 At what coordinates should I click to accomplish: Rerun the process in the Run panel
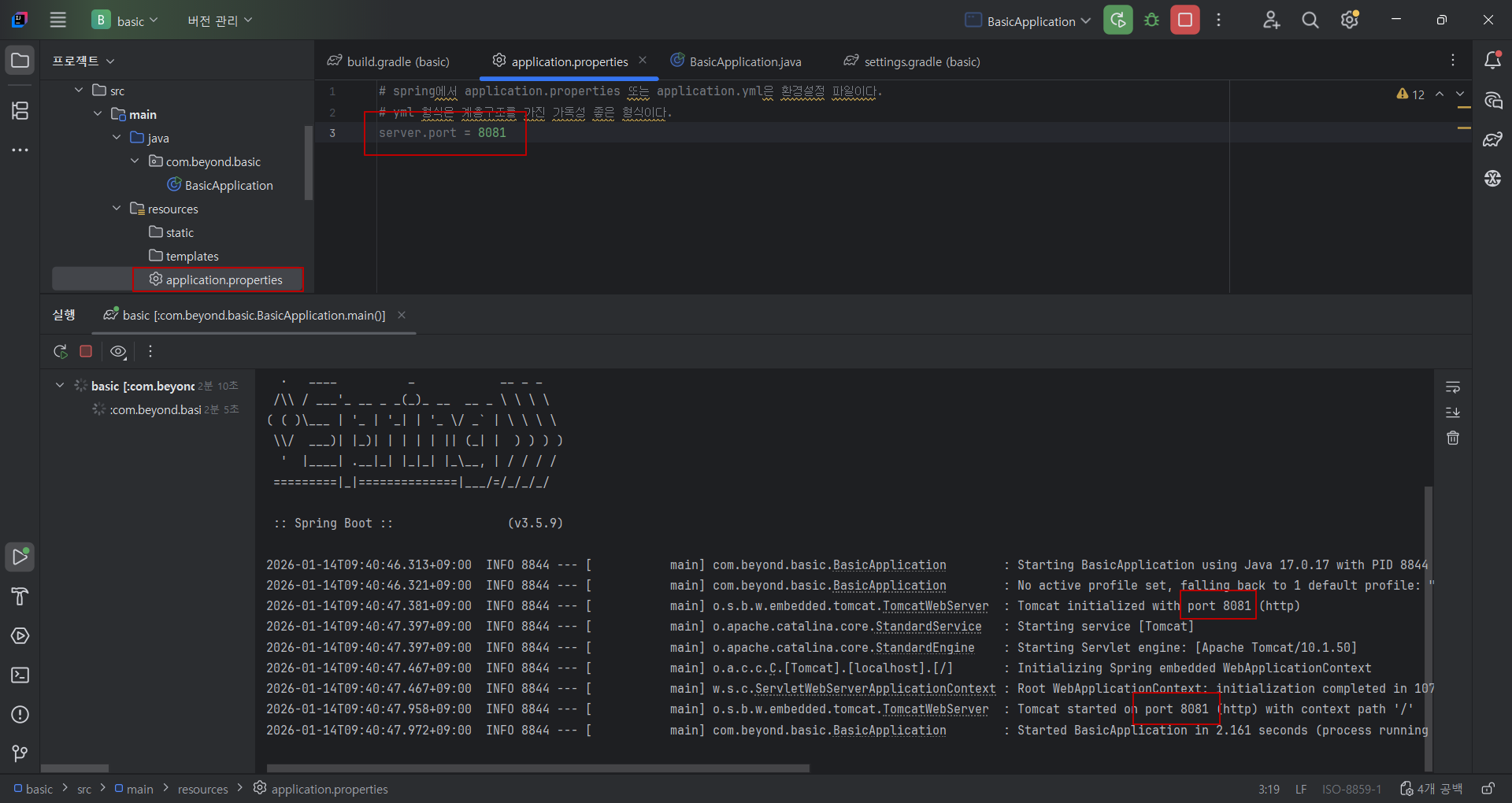(x=61, y=351)
